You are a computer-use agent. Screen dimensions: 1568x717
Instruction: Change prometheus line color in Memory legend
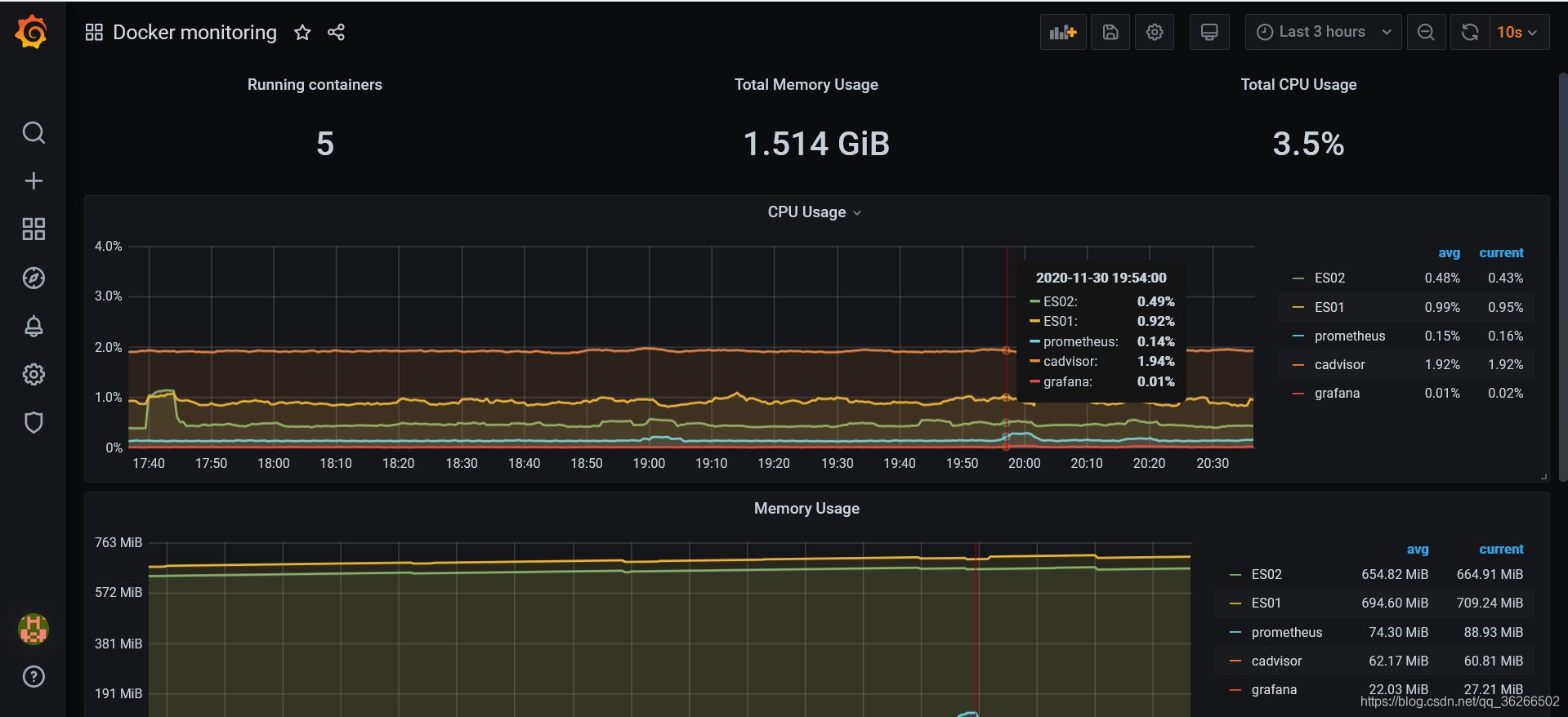tap(1235, 633)
